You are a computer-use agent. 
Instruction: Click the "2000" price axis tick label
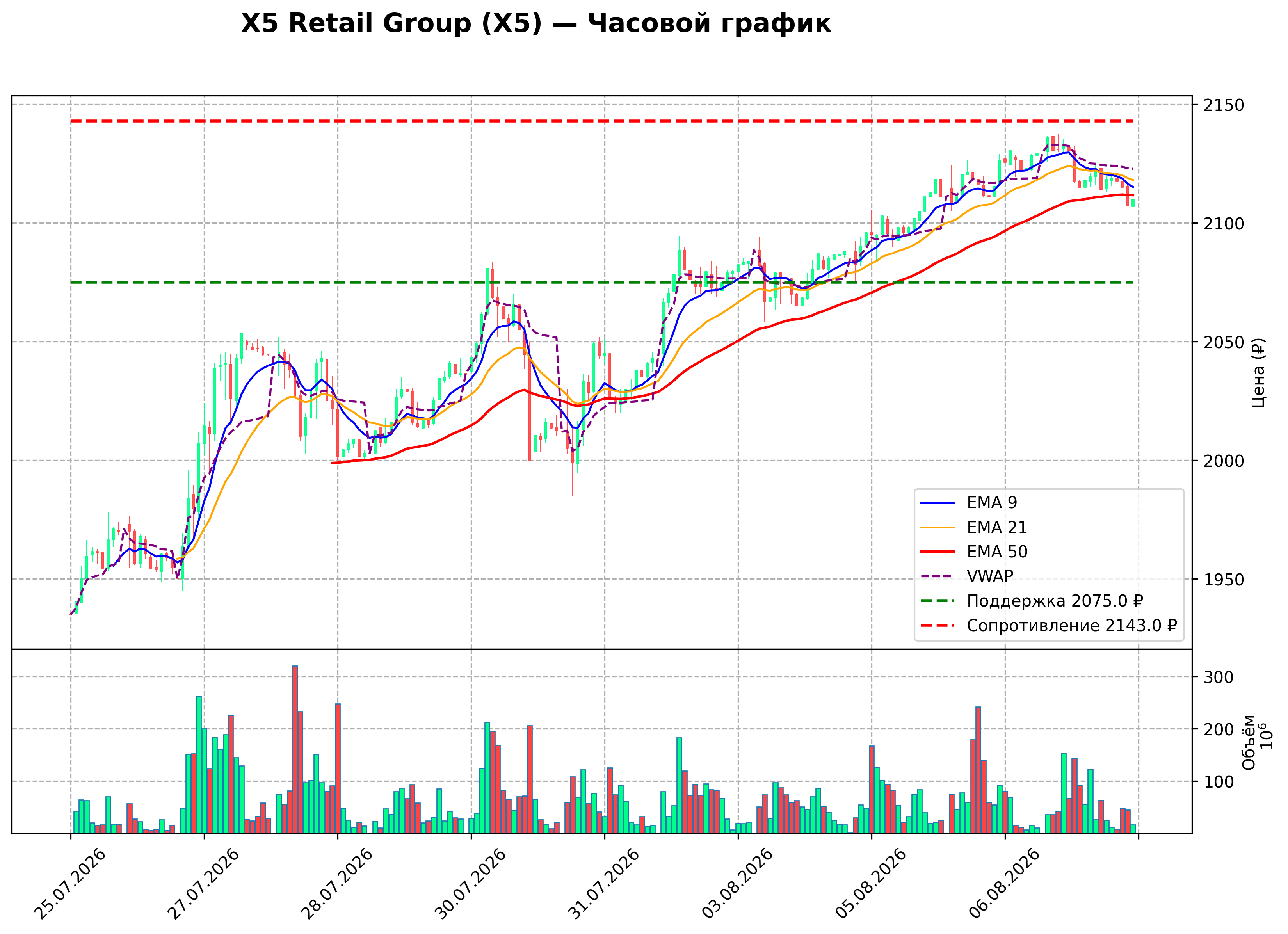(1224, 461)
